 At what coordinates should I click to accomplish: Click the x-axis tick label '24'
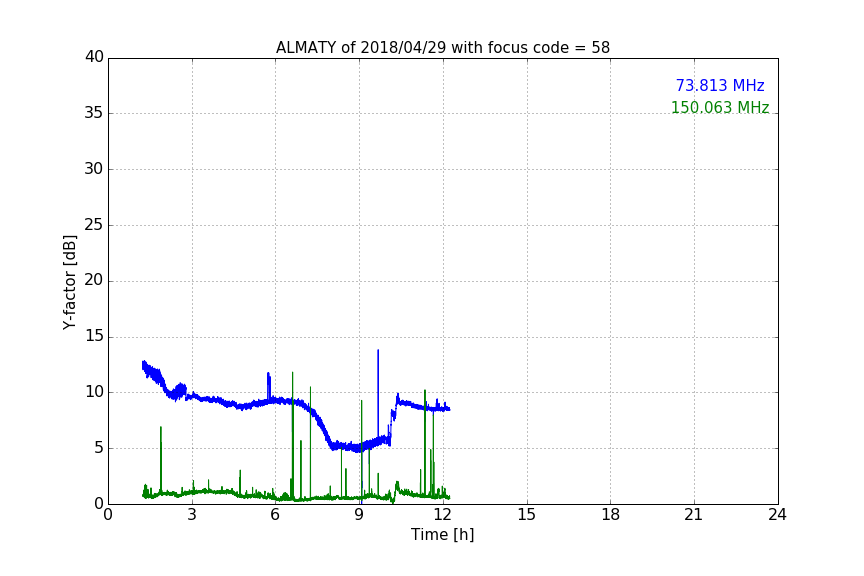(x=777, y=515)
